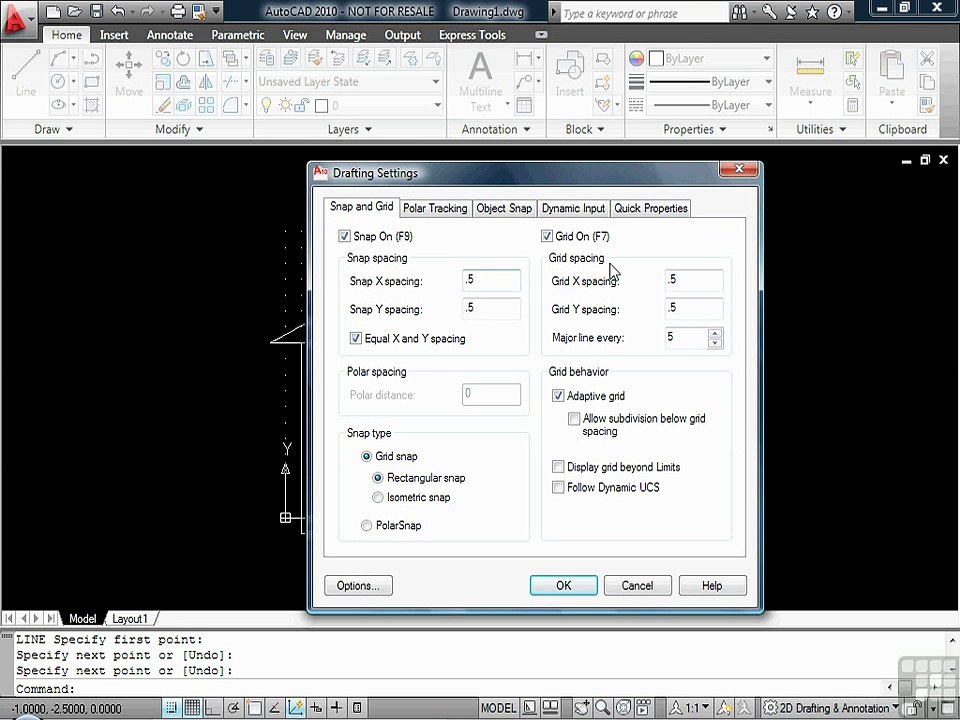Expand the Block panel
The image size is (960, 720).
pyautogui.click(x=585, y=129)
